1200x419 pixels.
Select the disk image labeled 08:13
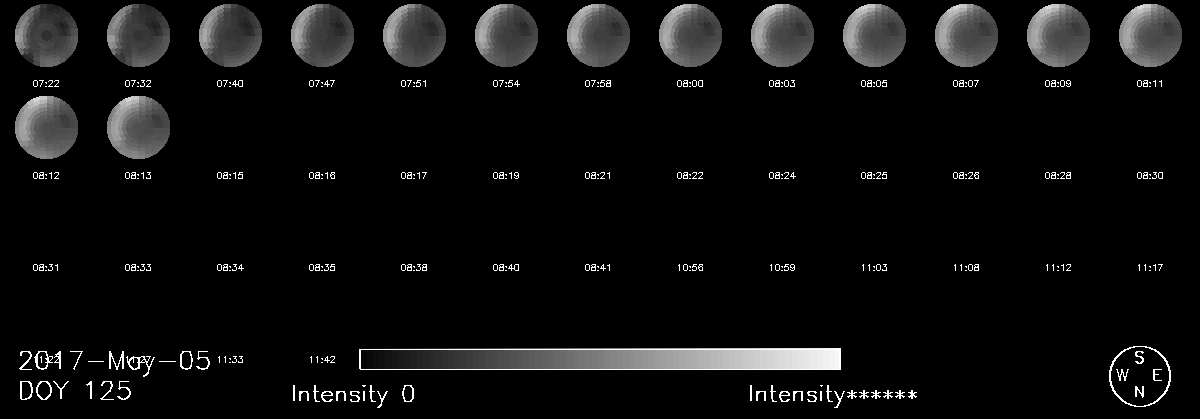138,127
